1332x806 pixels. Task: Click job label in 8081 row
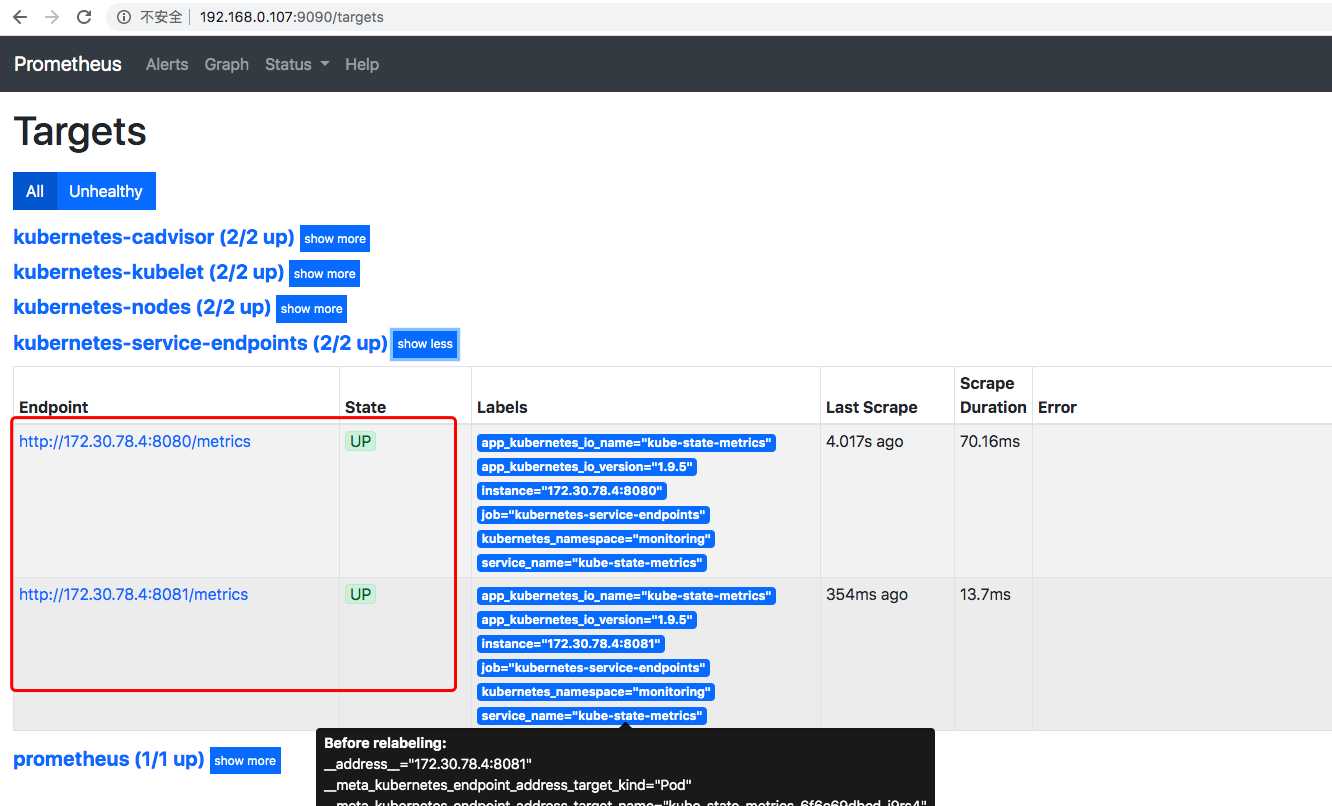click(593, 668)
